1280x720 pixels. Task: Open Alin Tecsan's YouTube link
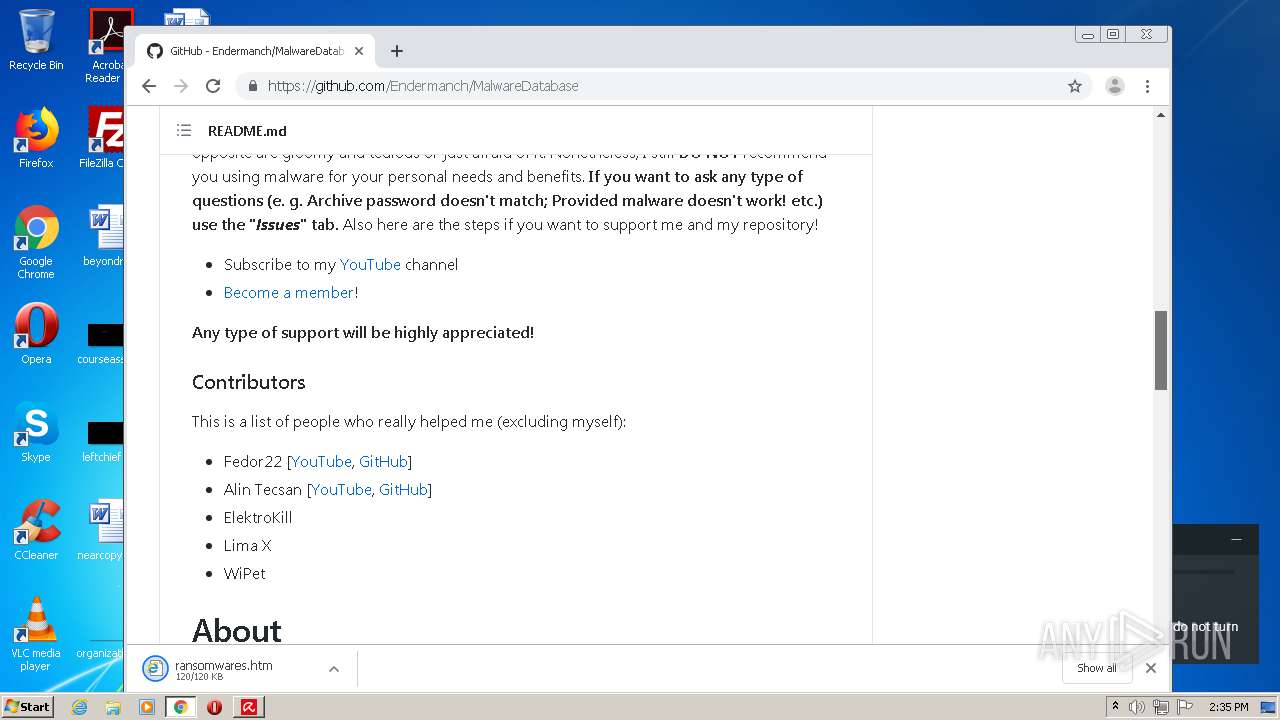[341, 489]
